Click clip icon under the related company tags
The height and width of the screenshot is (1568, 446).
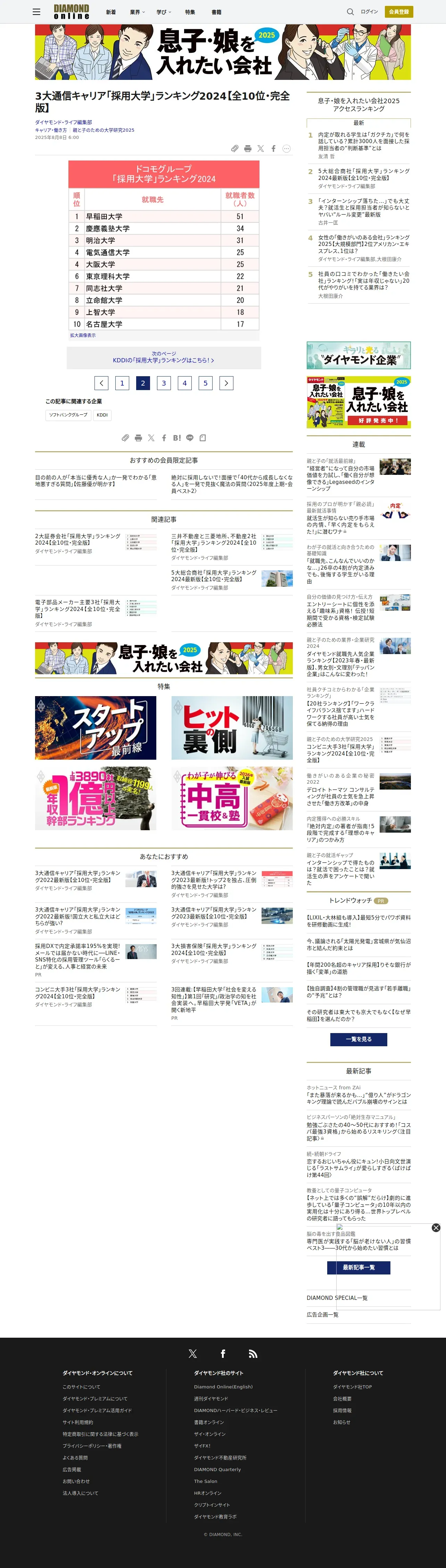(x=125, y=438)
